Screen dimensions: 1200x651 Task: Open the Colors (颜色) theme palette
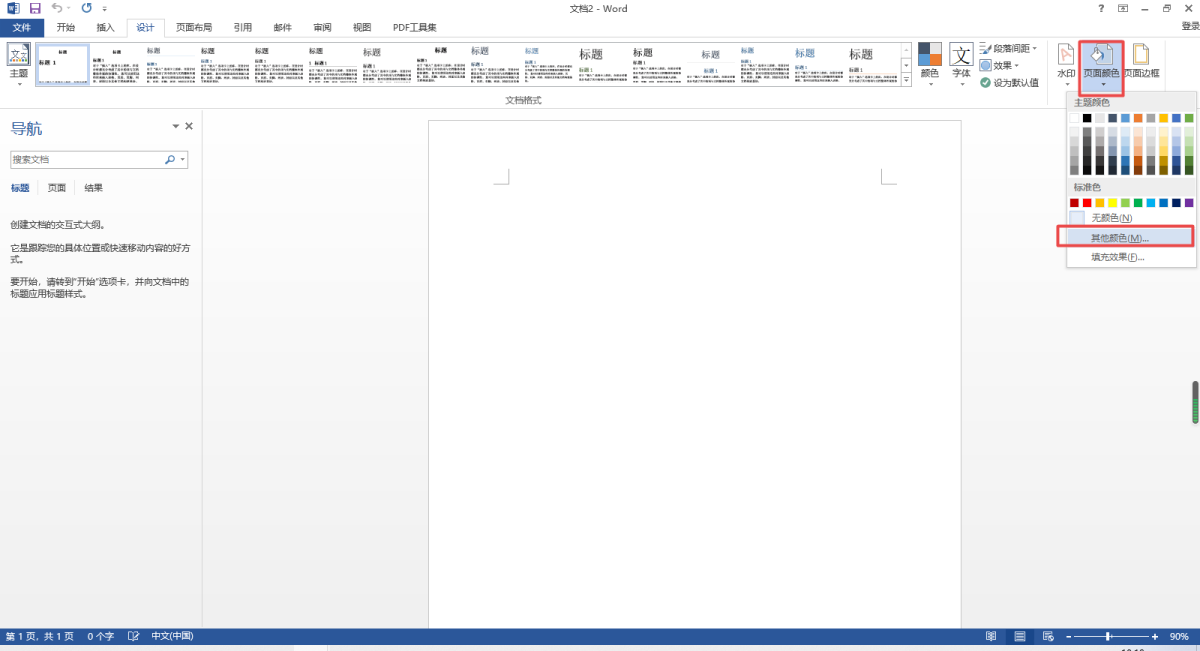(x=930, y=65)
